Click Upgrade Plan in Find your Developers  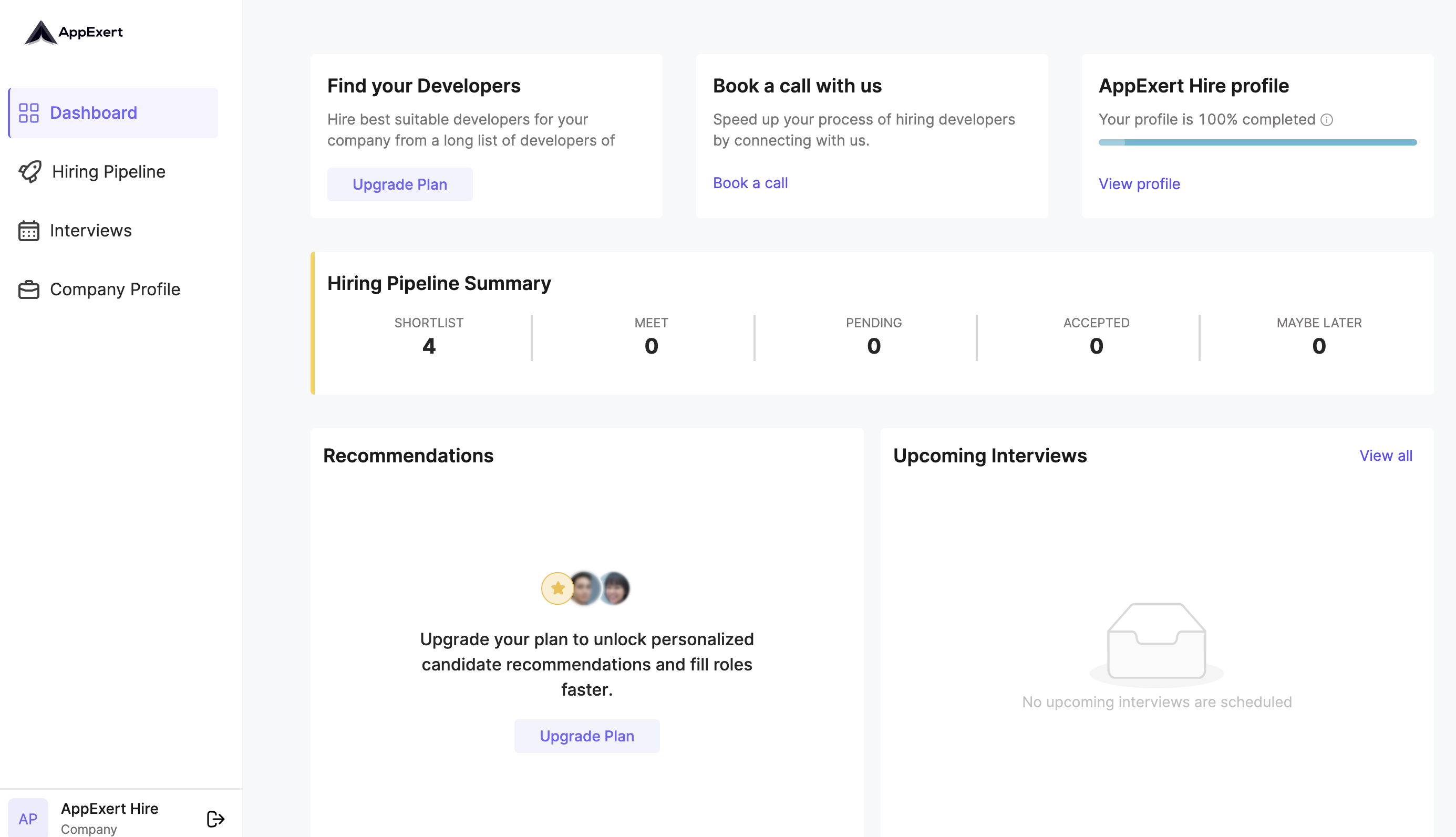(399, 184)
